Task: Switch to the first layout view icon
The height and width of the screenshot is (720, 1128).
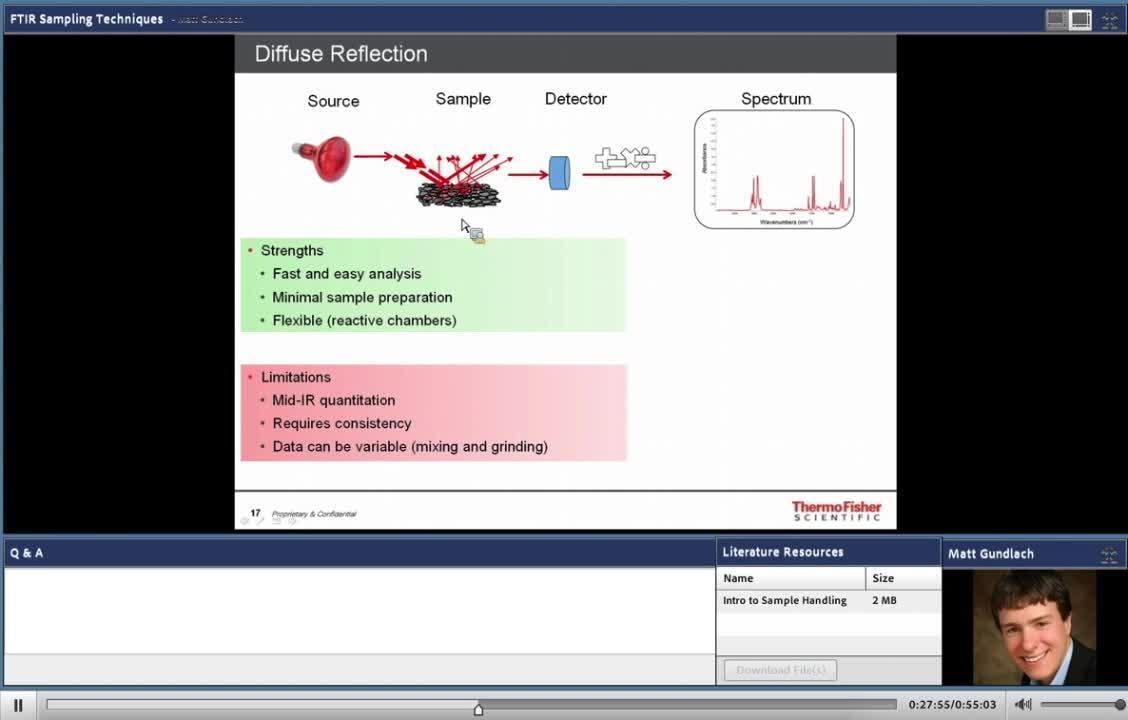Action: tap(1056, 19)
